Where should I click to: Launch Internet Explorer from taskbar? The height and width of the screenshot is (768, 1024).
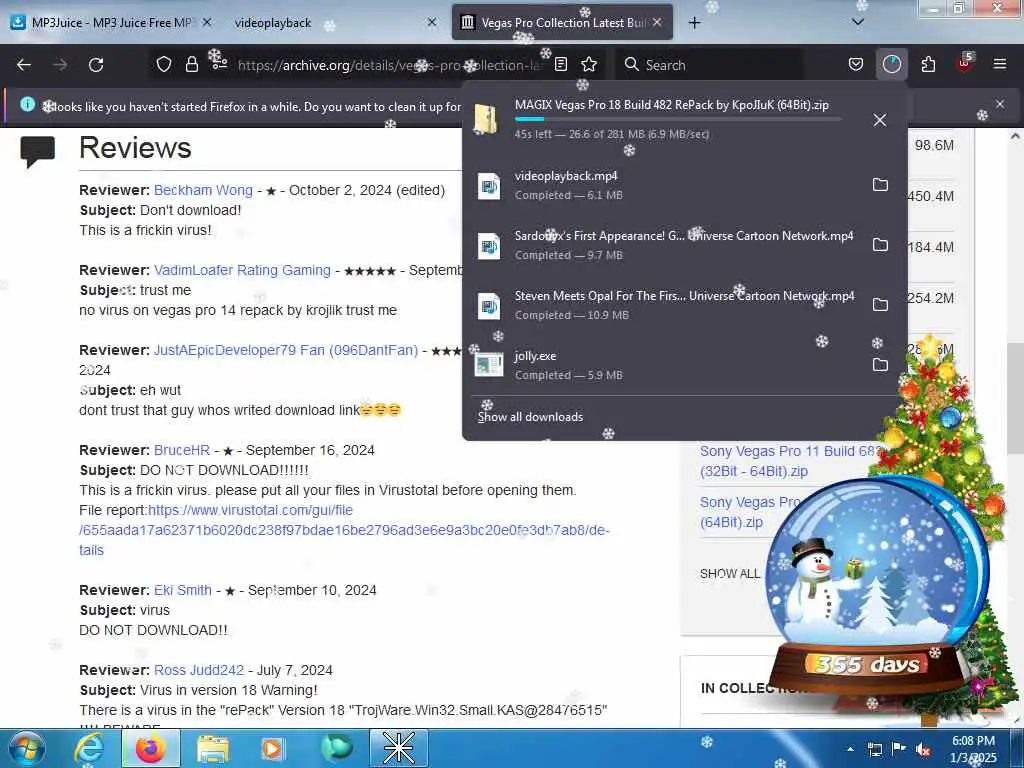pyautogui.click(x=88, y=748)
